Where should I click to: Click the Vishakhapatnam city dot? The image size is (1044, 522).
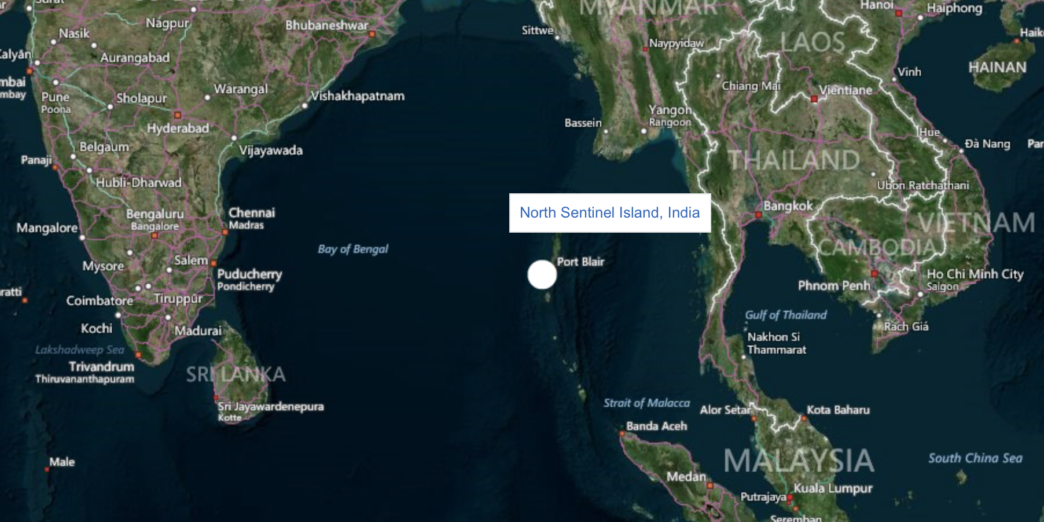305,105
